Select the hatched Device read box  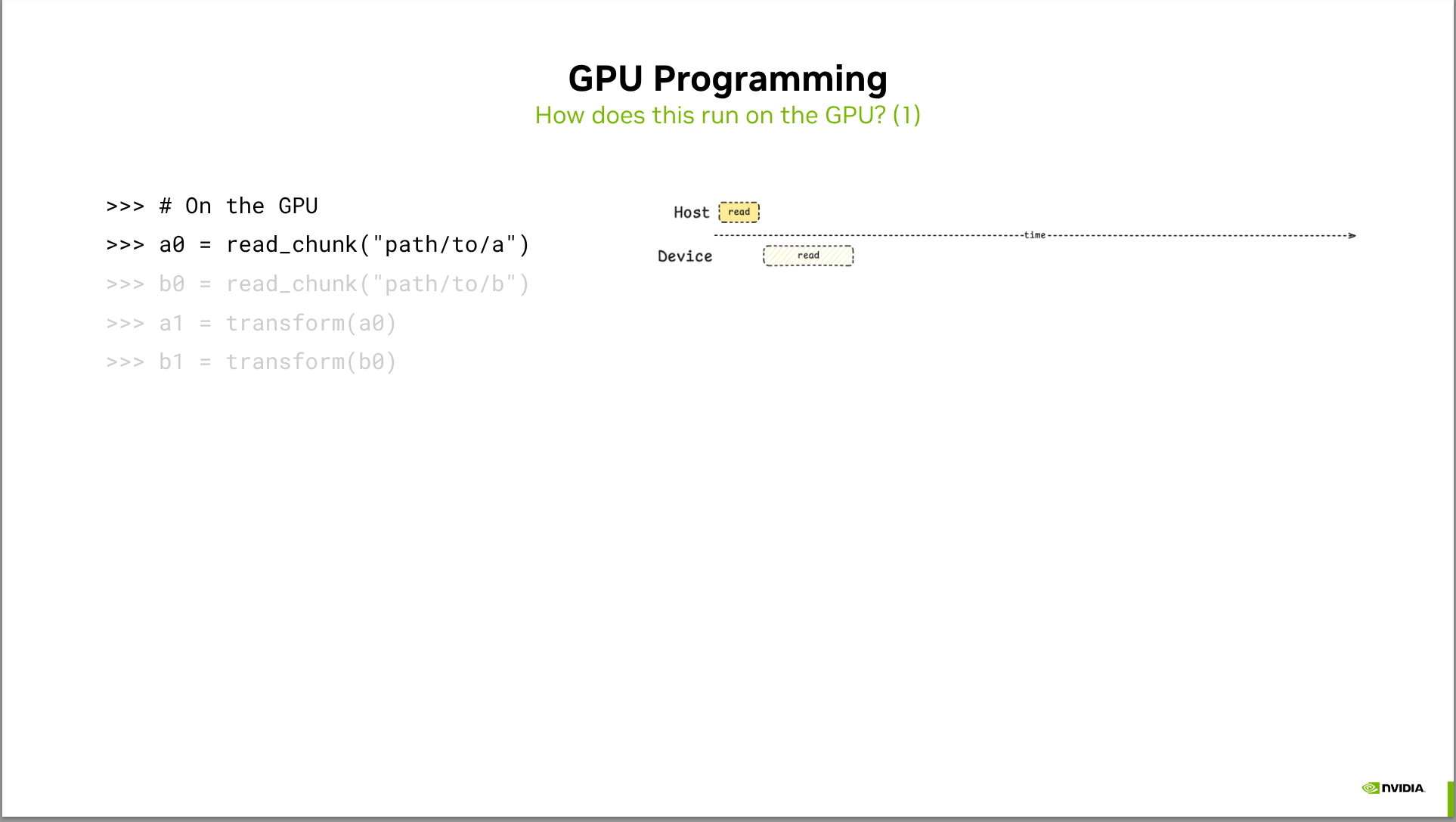tap(808, 256)
